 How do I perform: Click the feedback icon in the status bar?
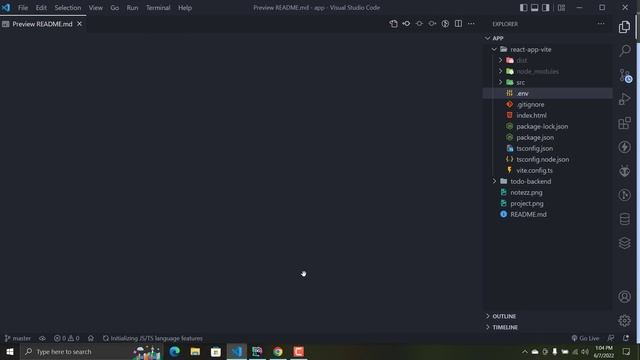coord(611,338)
